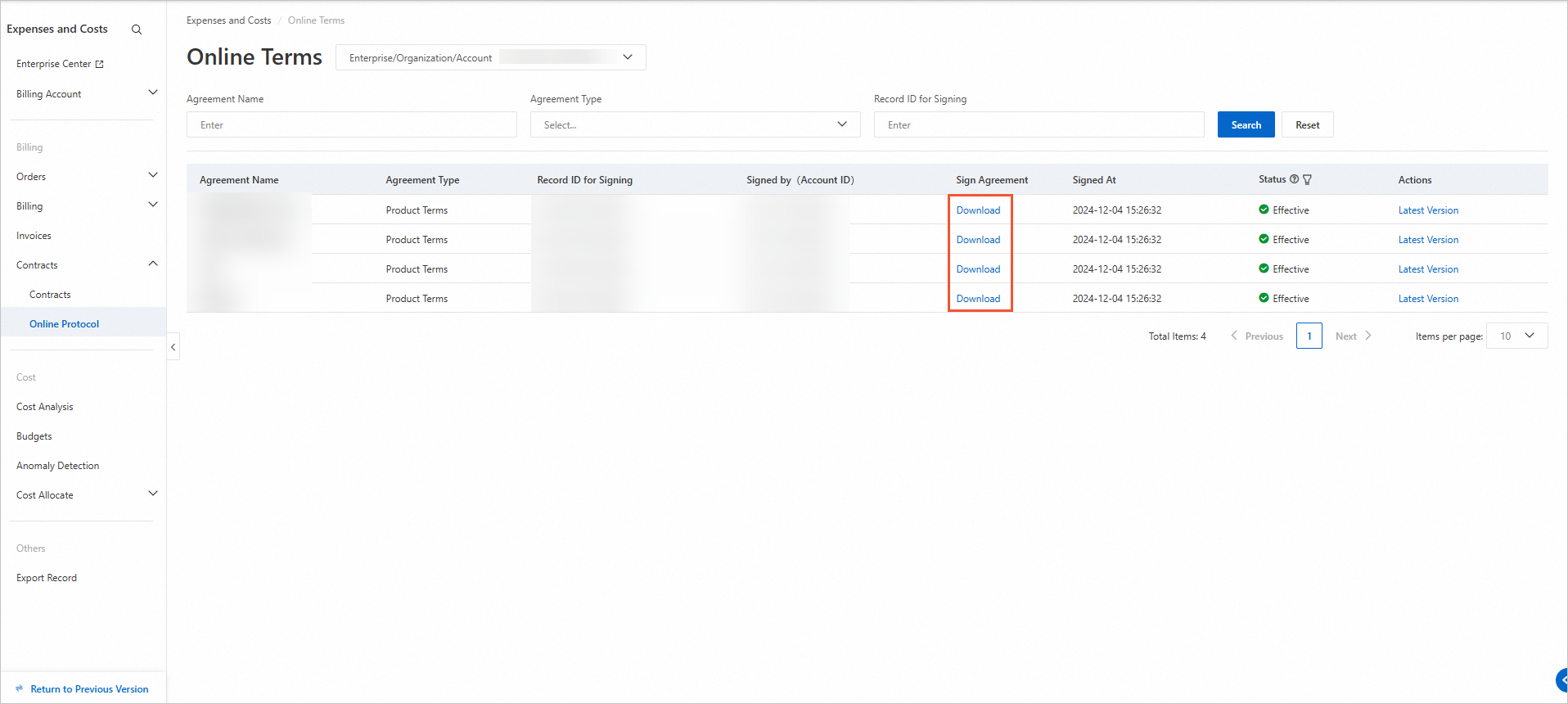
Task: Click Return to Previous Version link
Action: click(x=90, y=689)
